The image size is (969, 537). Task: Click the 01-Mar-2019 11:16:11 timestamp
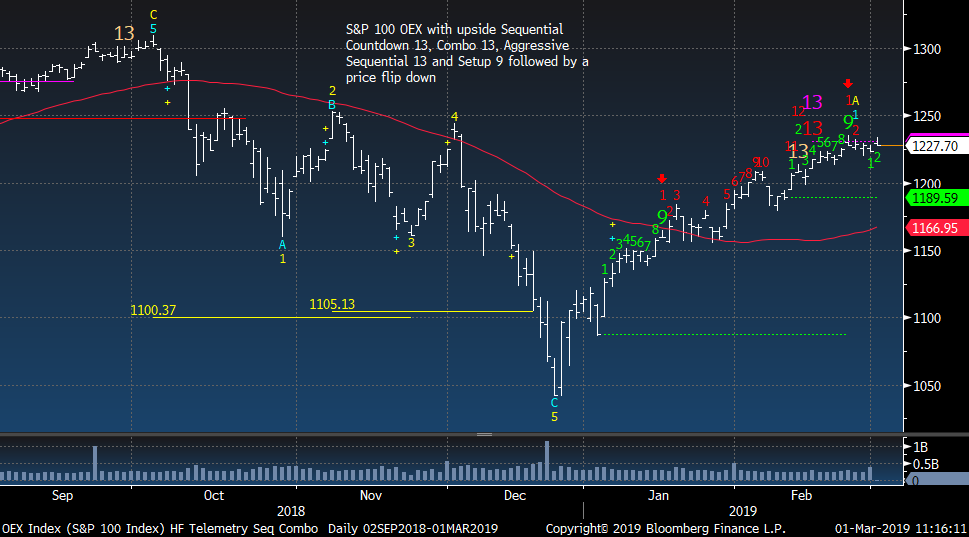pyautogui.click(x=900, y=529)
